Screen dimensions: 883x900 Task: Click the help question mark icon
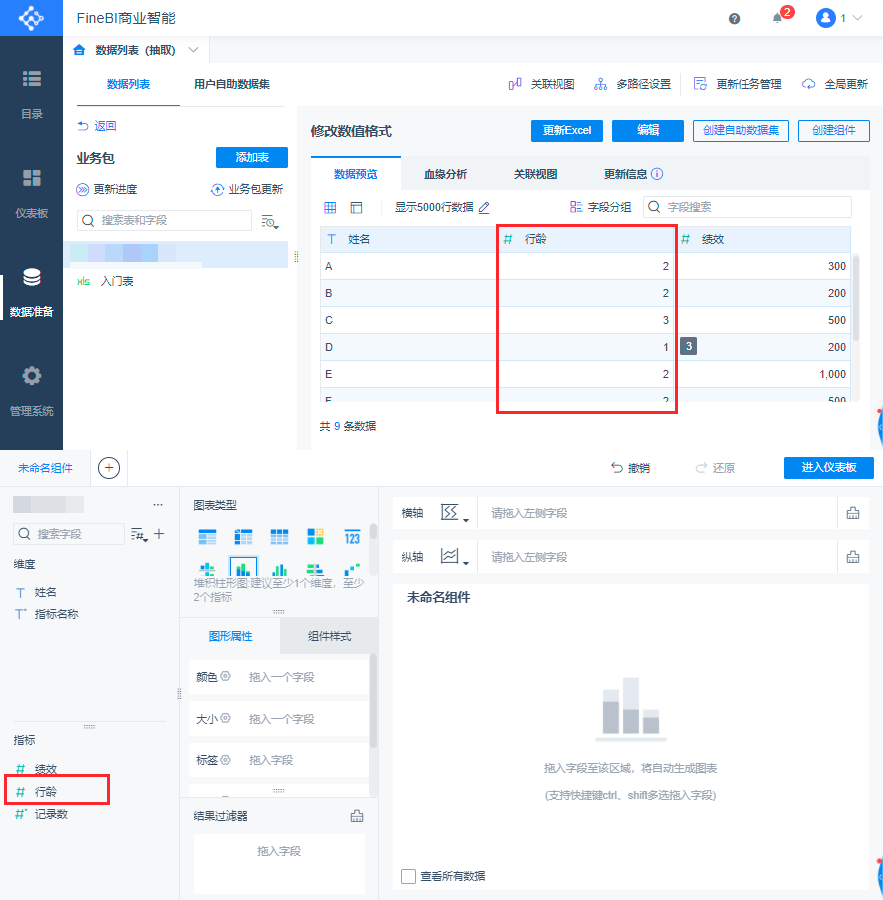(x=734, y=19)
